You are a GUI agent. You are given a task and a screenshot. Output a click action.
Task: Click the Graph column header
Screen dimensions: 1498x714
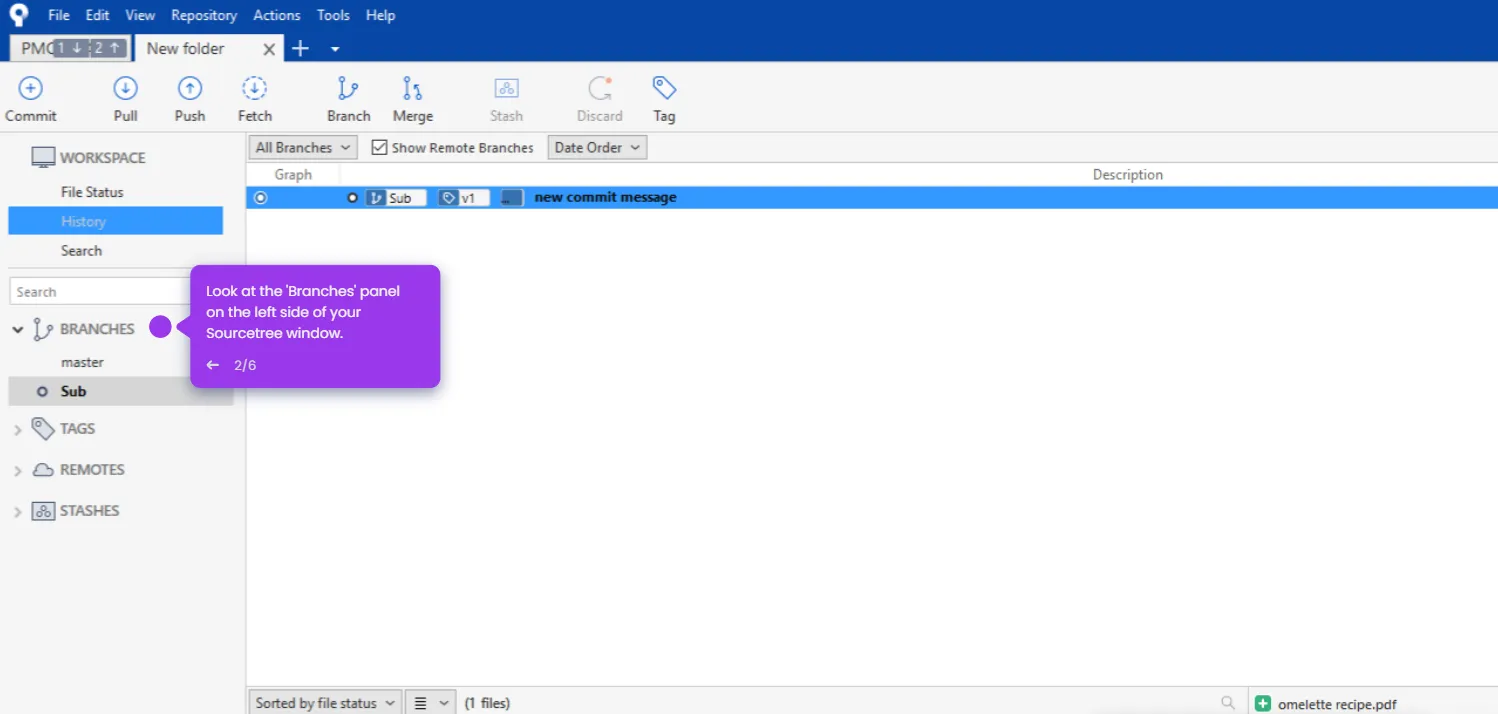293,175
